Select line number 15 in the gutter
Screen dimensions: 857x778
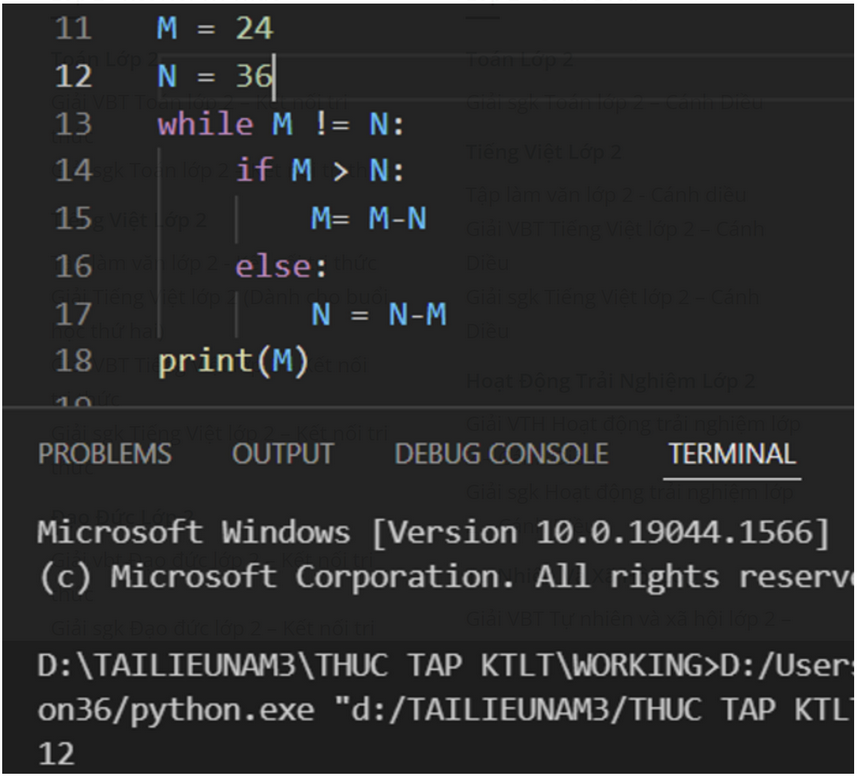click(x=72, y=219)
